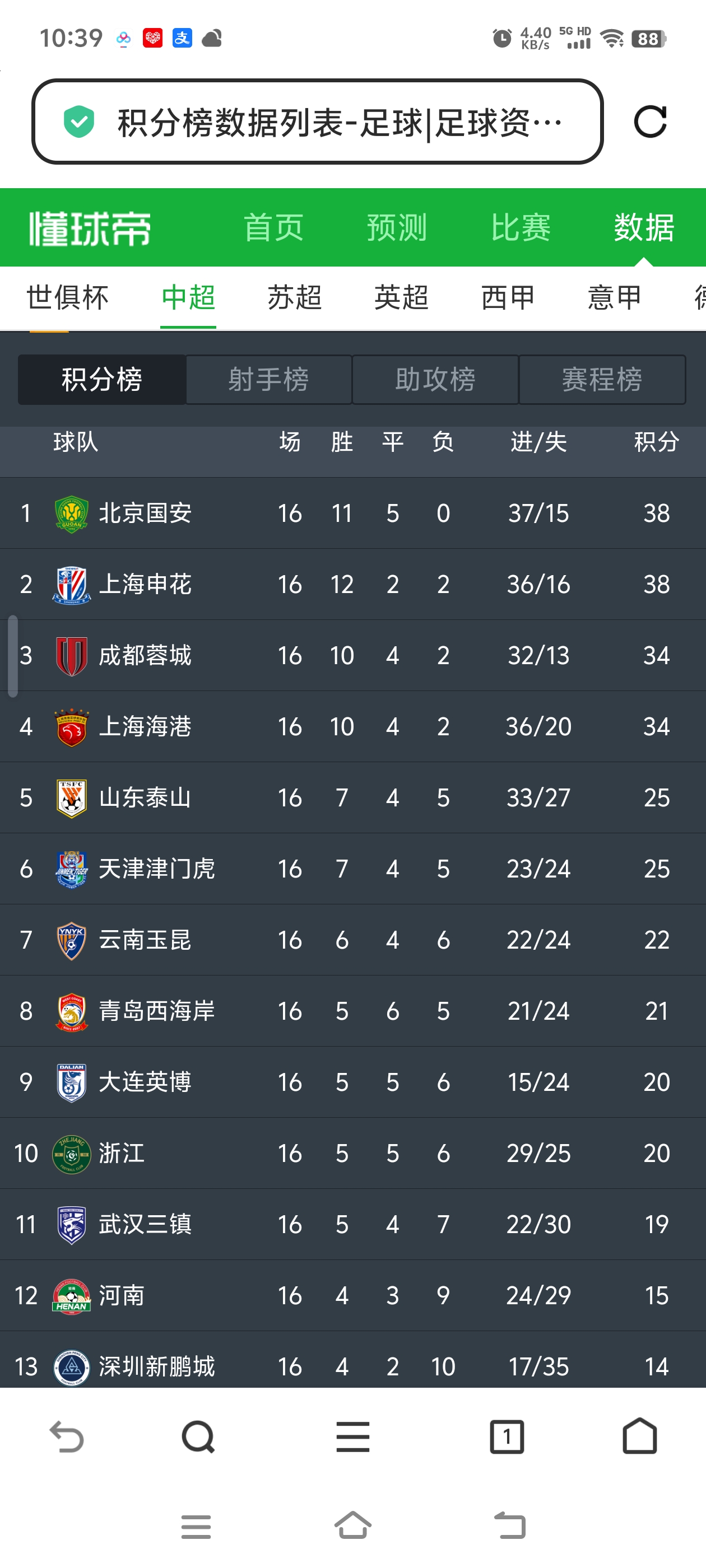
Task: Select the 英超 league tab
Action: point(401,298)
